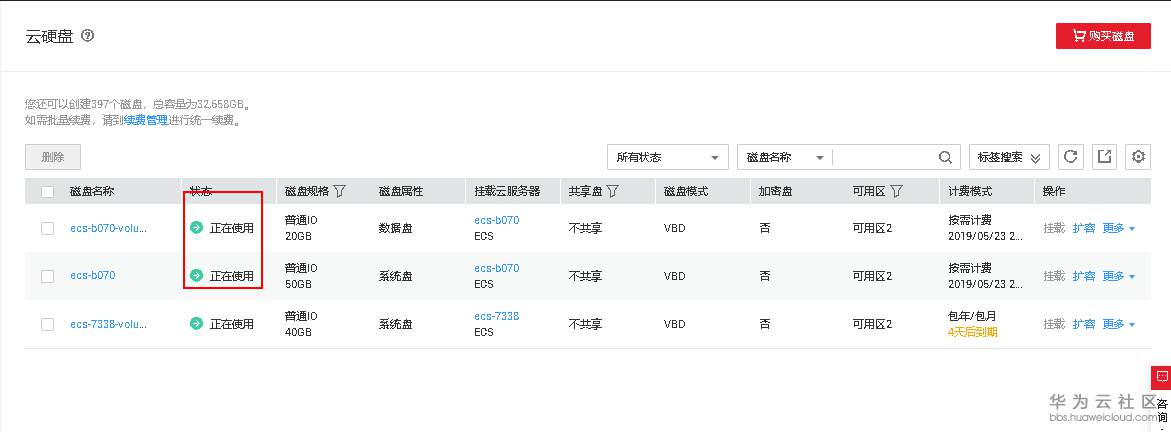1171x432 pixels.
Task: Click 挂载 for ecs-7338-volu... row
Action: (x=1054, y=324)
